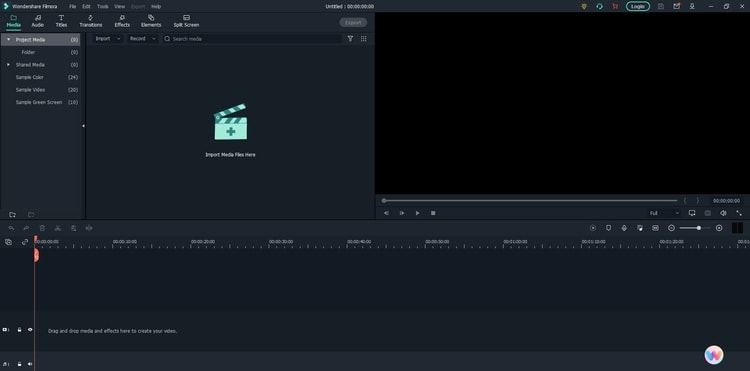Viewport: 750px width, 371px height.
Task: Open the Tools menu
Action: pyautogui.click(x=102, y=7)
